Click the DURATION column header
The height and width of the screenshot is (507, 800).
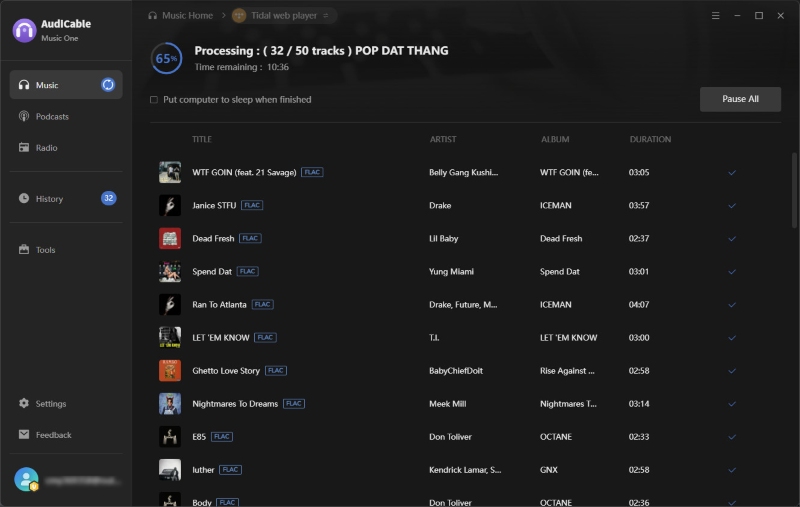coord(650,139)
